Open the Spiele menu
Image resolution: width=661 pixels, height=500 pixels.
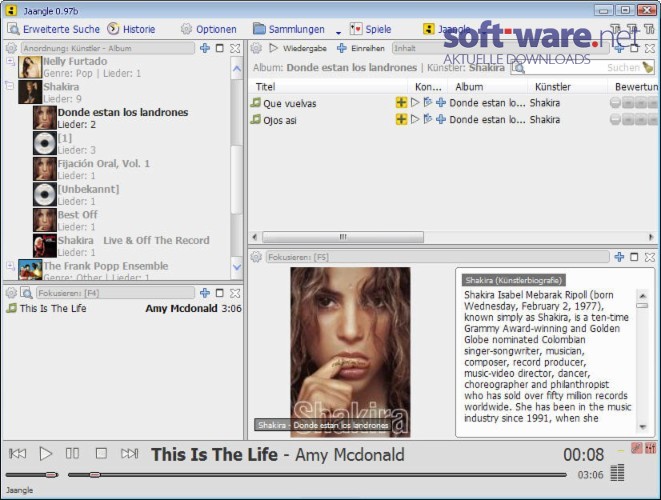point(371,29)
